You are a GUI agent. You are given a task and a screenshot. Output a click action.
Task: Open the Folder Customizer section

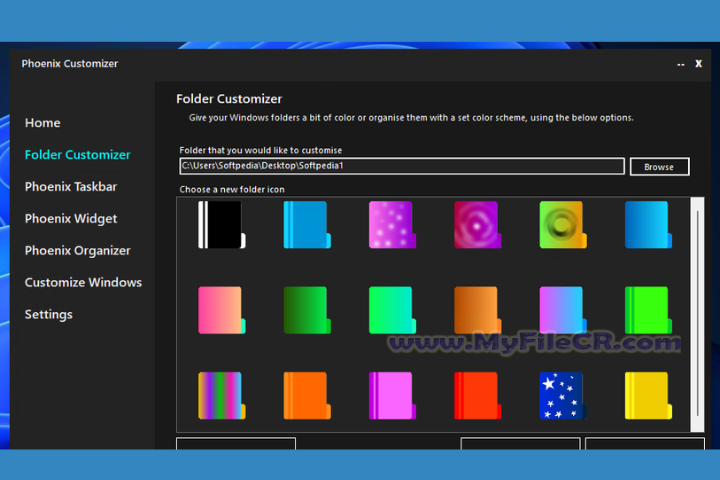(78, 155)
